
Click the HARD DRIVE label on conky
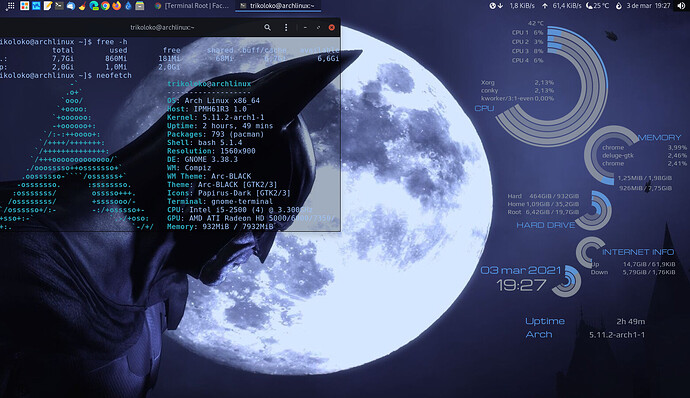546,225
